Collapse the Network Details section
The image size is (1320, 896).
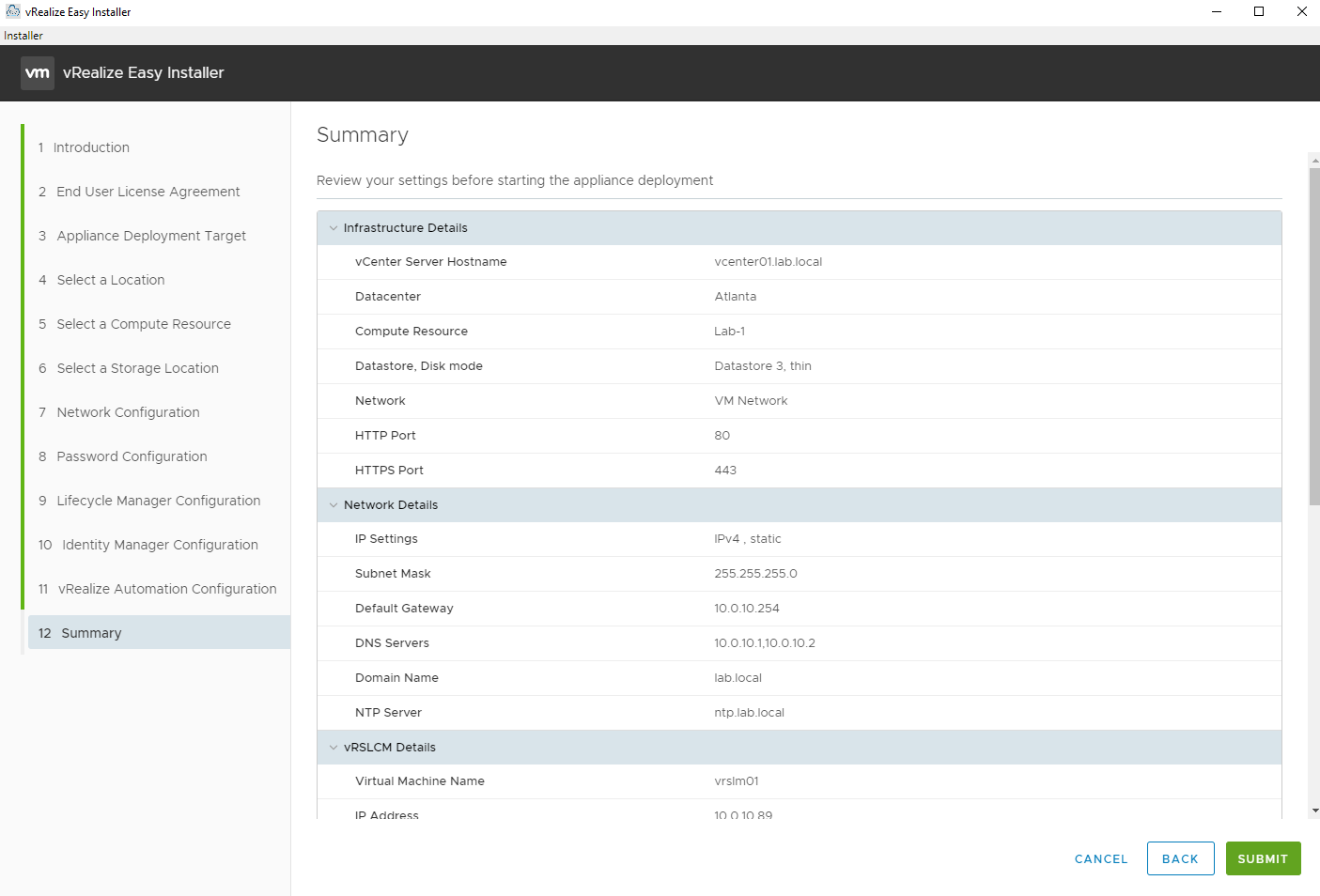pos(333,505)
